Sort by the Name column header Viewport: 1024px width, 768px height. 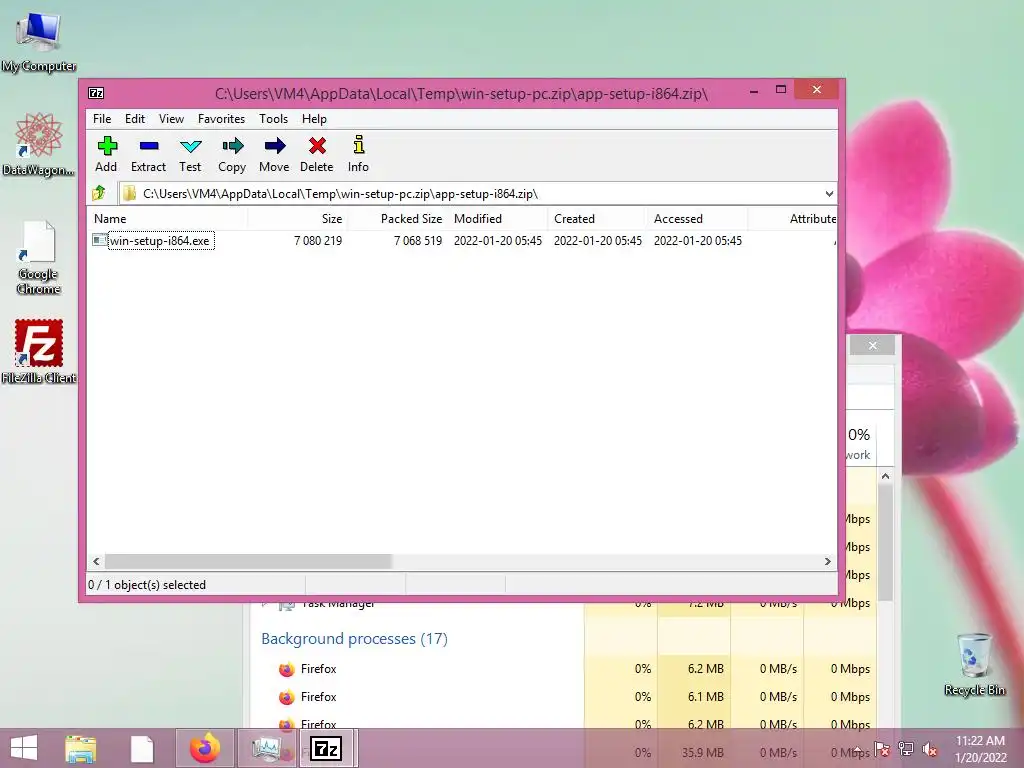pos(167,219)
